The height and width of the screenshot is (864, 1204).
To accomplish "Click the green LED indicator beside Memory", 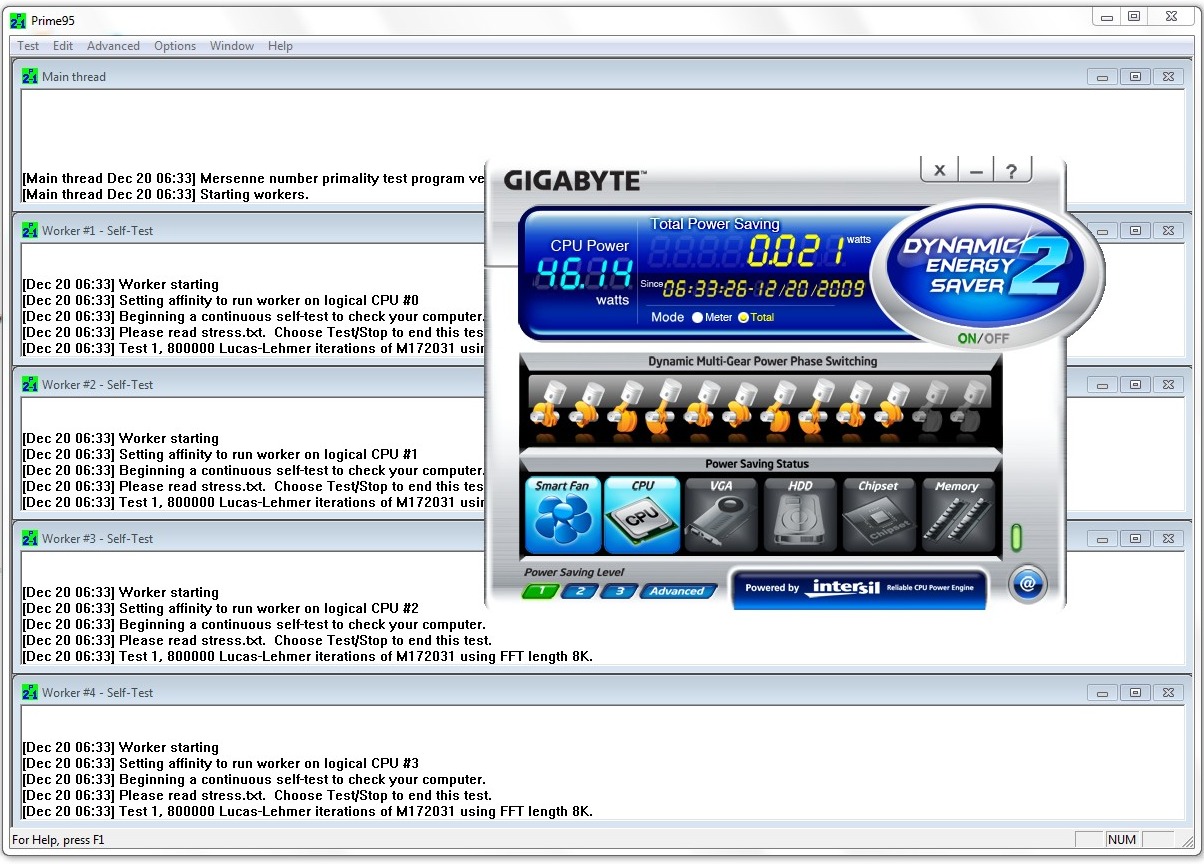I will [x=1017, y=537].
